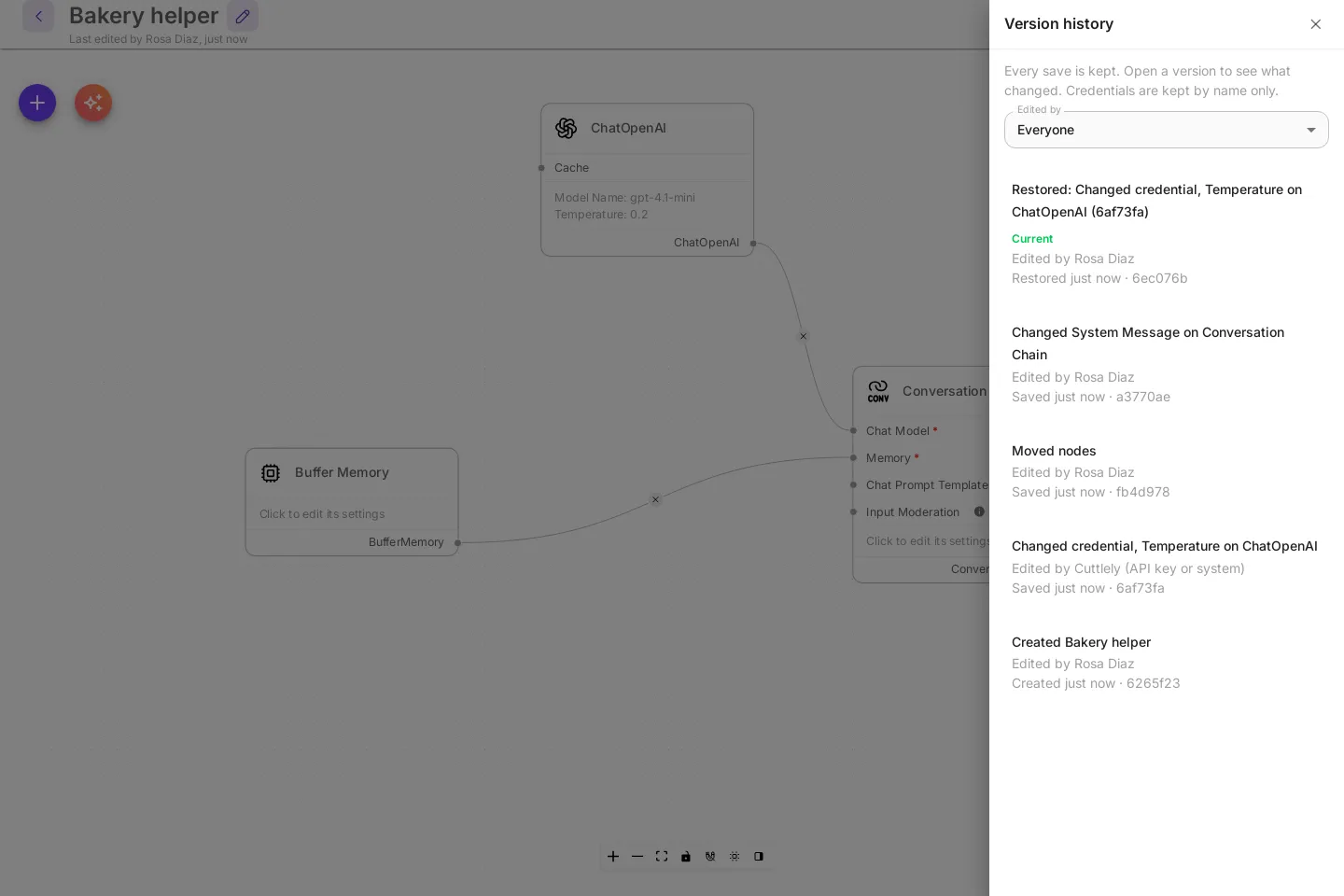Click the Chat Model input anchor

coord(853,430)
